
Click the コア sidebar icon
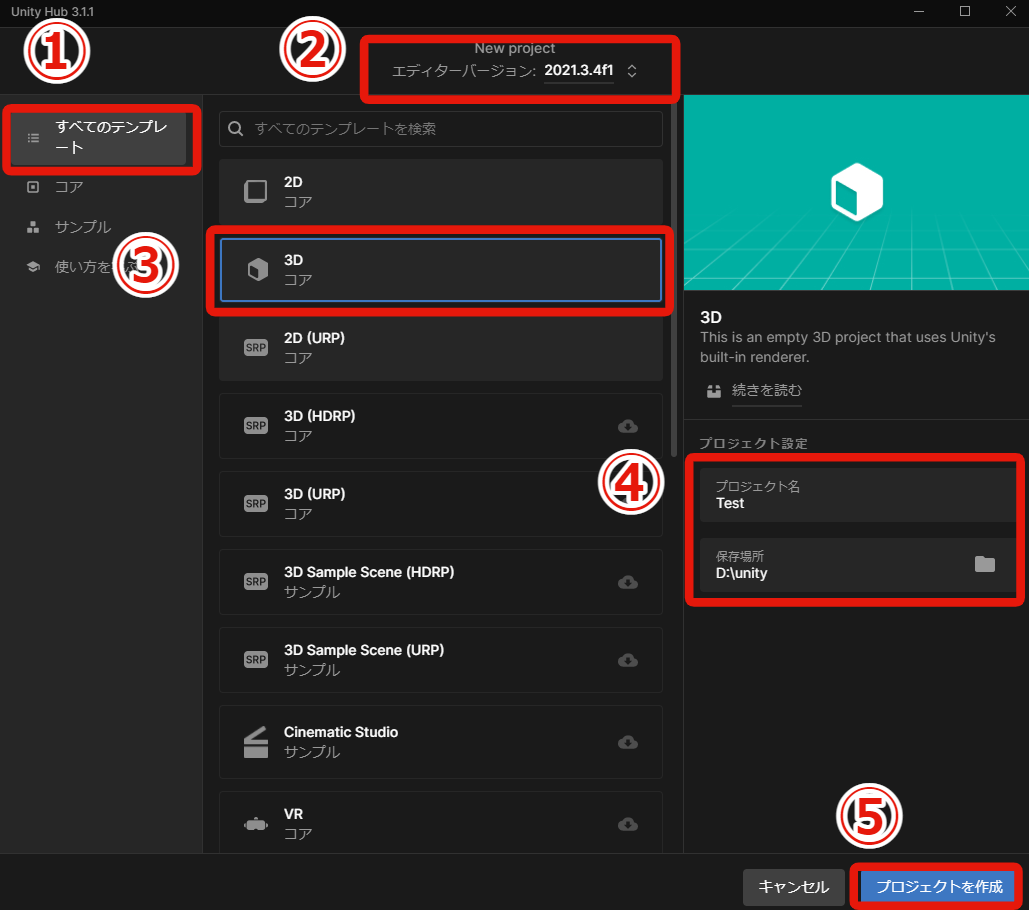coord(33,187)
